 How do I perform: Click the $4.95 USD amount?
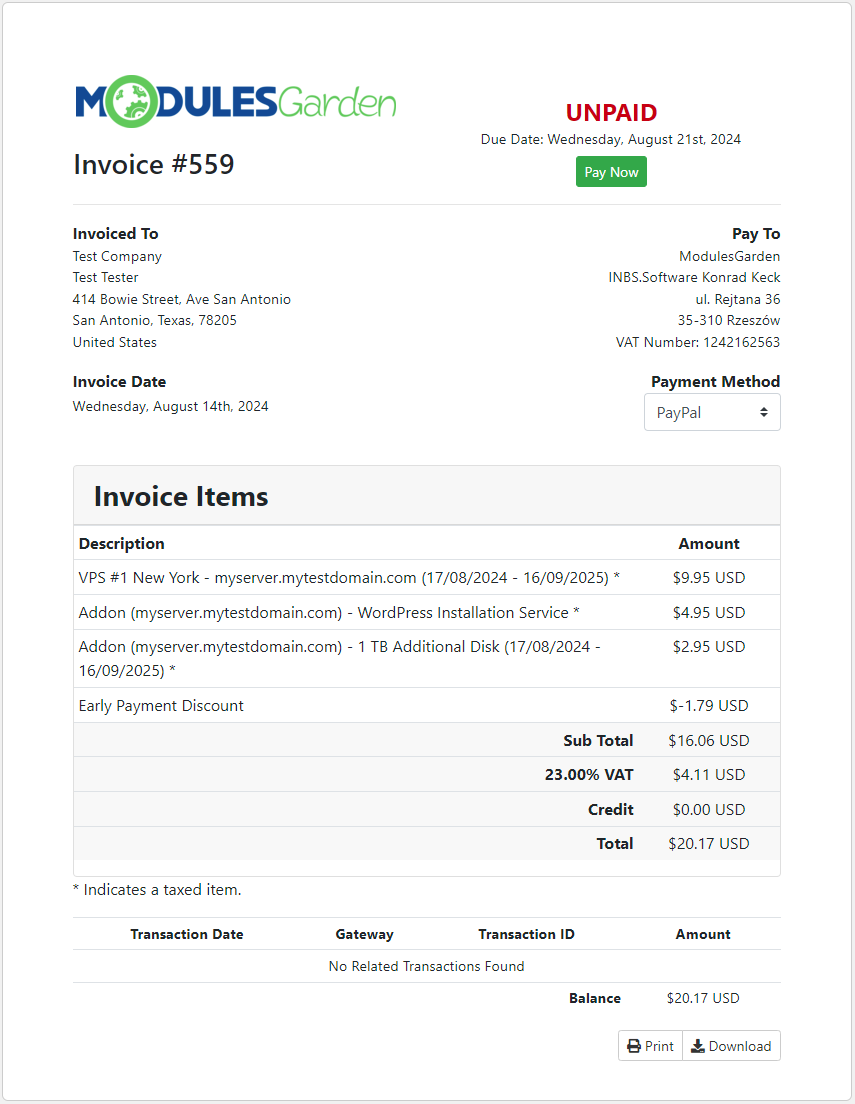click(709, 613)
